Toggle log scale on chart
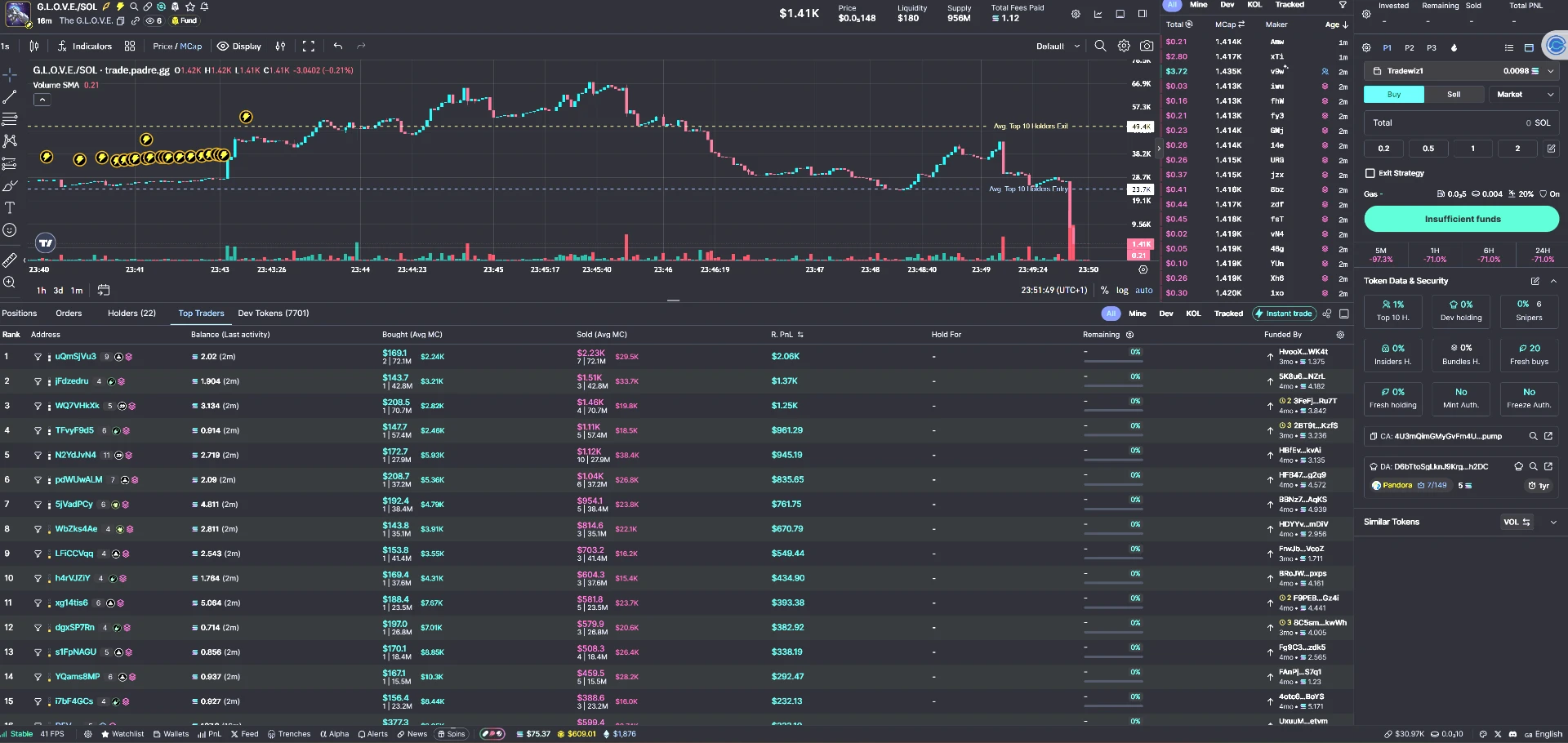Image resolution: width=1568 pixels, height=743 pixels. (x=1122, y=291)
